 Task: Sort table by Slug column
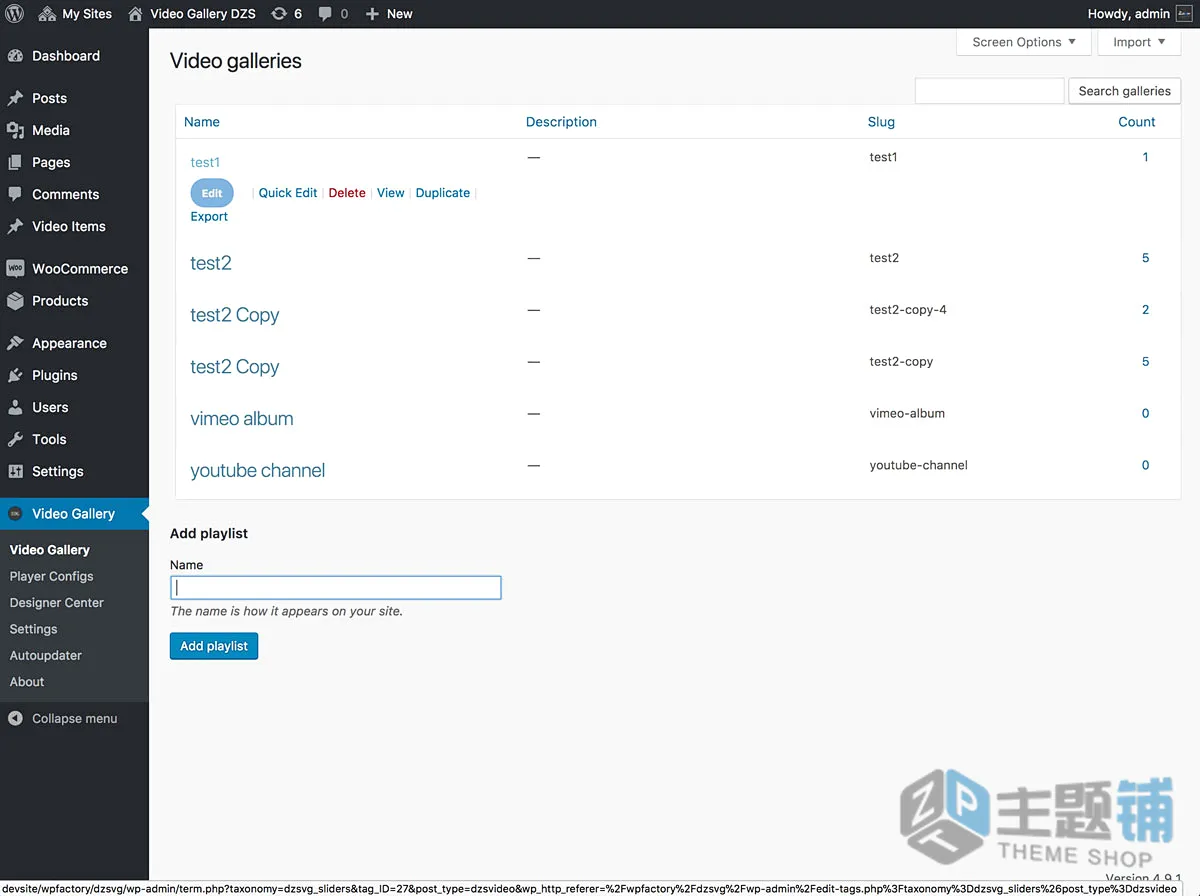[x=881, y=122]
